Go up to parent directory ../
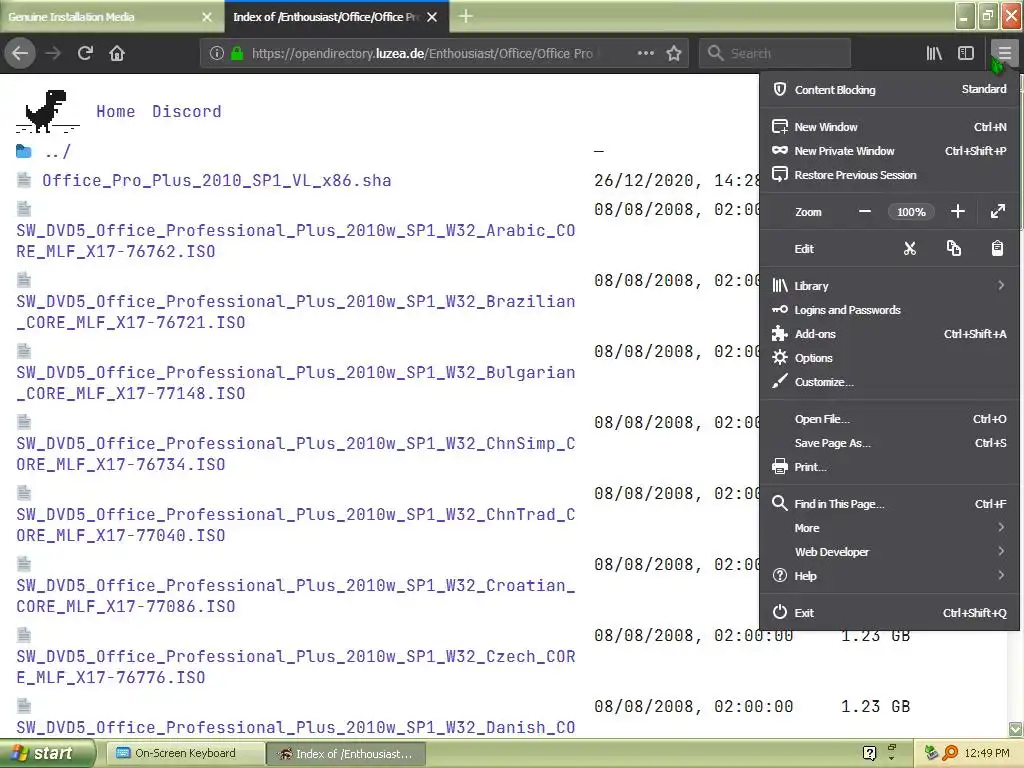This screenshot has height=768, width=1024. [57, 152]
